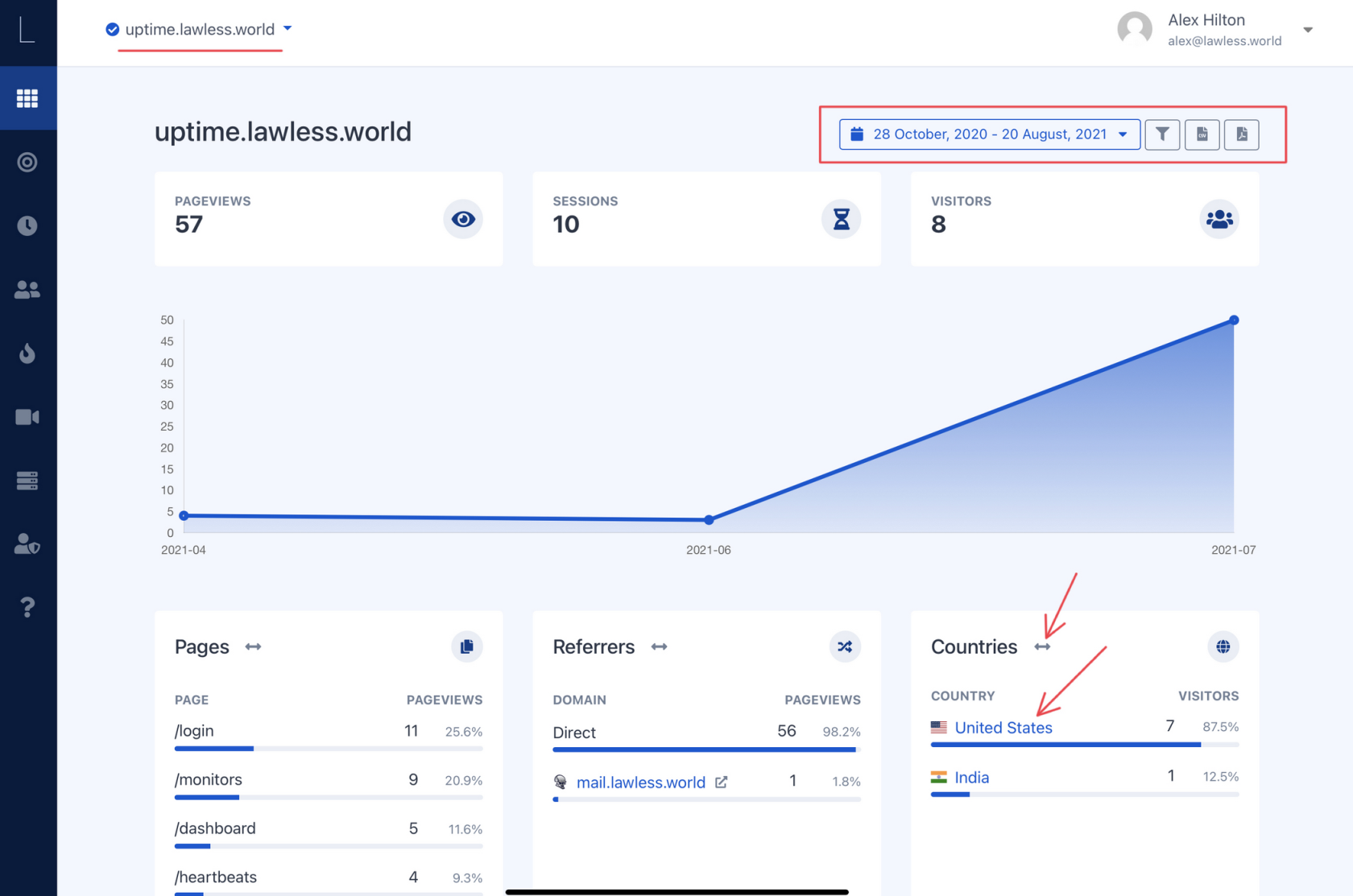
Task: Click the help question mark icon
Action: (x=27, y=607)
